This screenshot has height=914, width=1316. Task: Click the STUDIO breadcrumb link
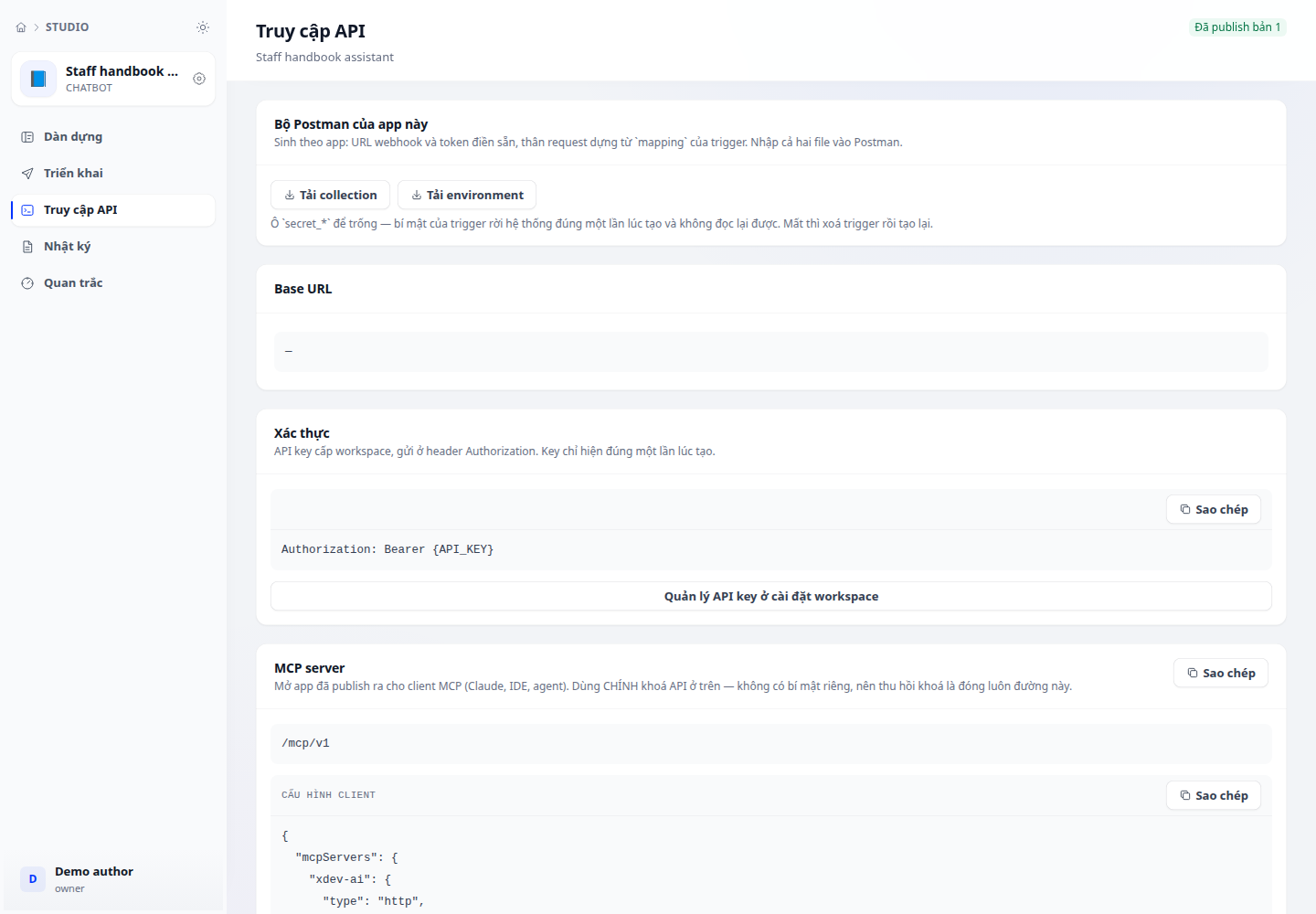pos(68,27)
